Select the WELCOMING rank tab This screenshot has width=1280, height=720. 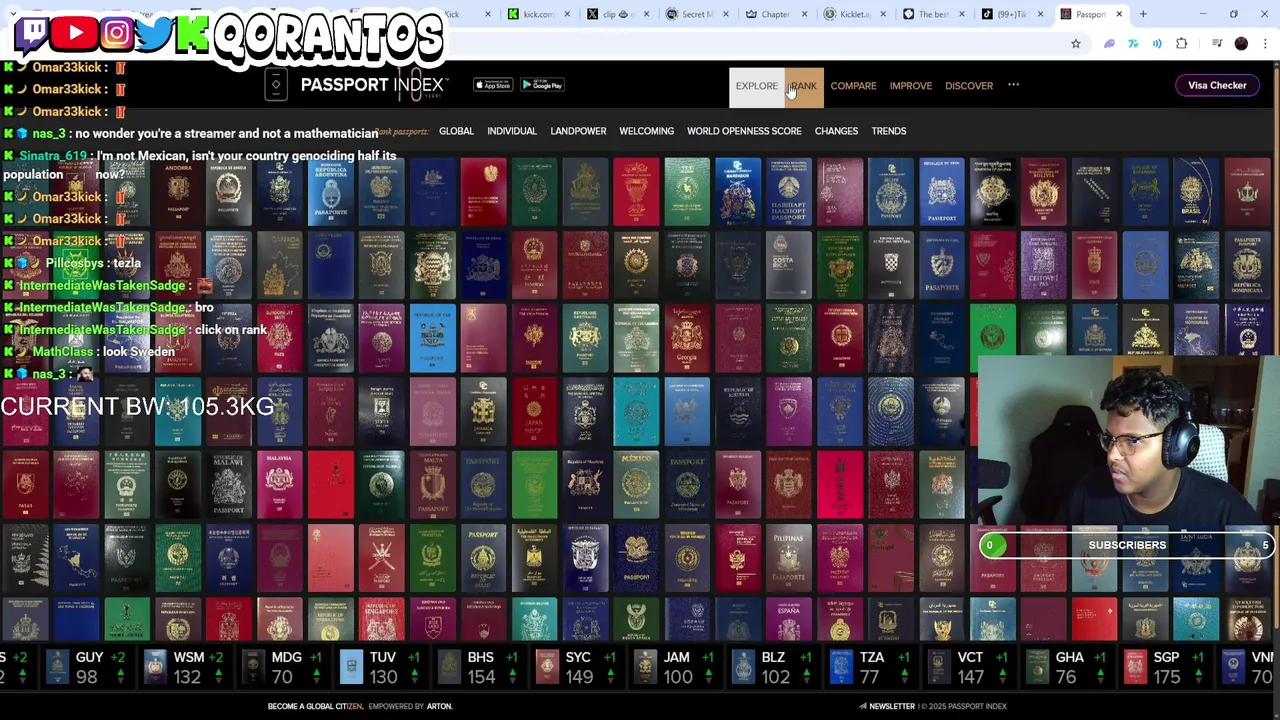[646, 131]
